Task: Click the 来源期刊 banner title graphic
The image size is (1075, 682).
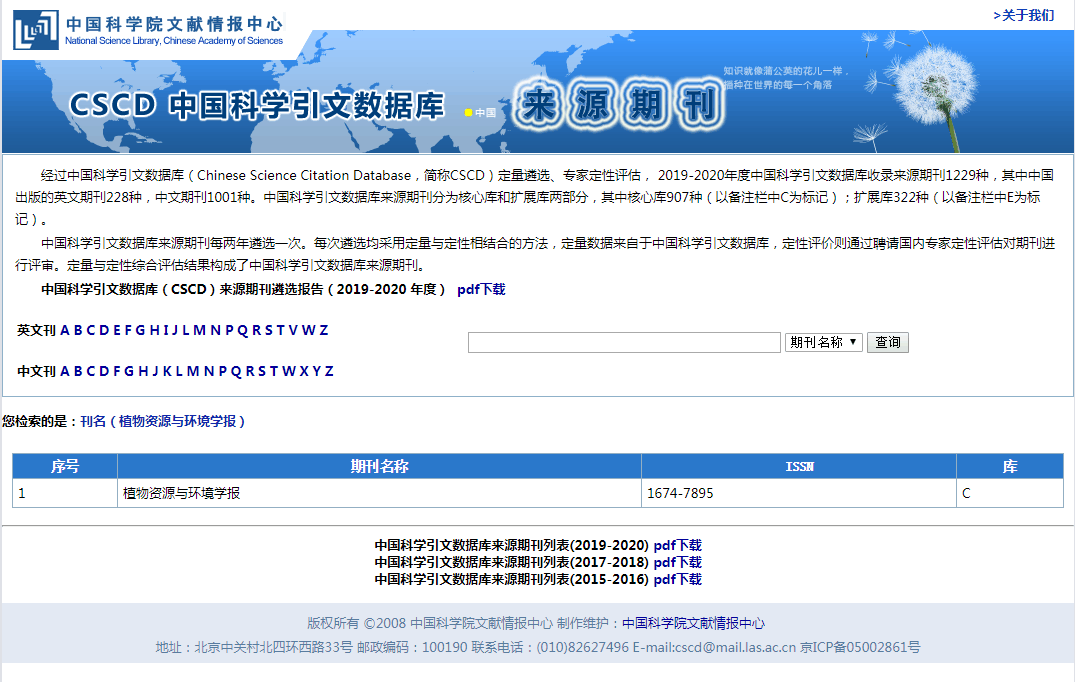Action: coord(618,106)
